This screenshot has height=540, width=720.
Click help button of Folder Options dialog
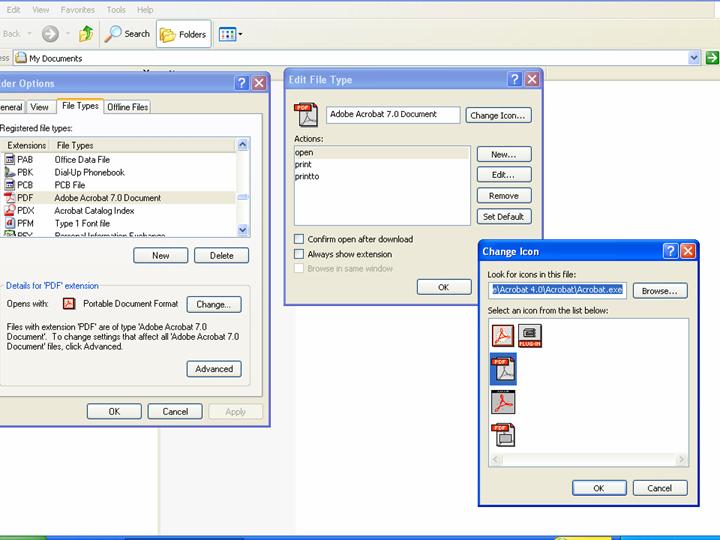click(242, 83)
